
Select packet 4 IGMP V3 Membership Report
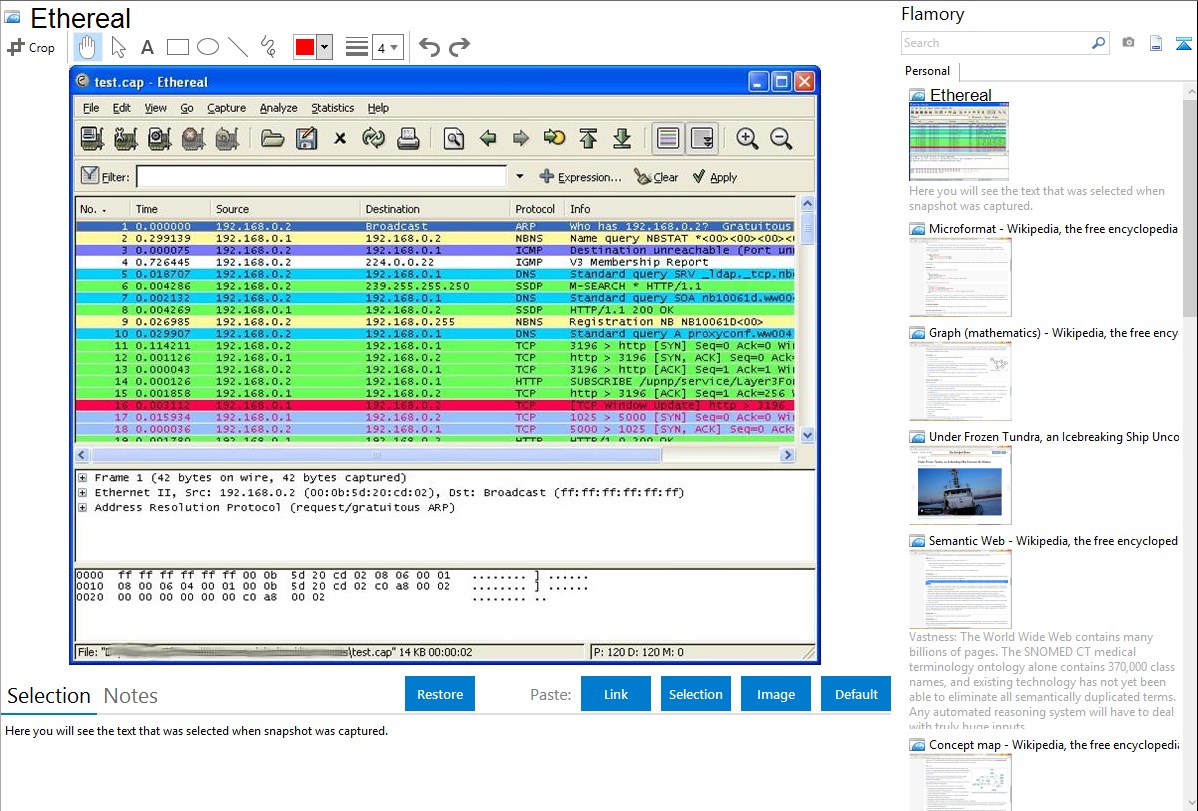(435, 262)
